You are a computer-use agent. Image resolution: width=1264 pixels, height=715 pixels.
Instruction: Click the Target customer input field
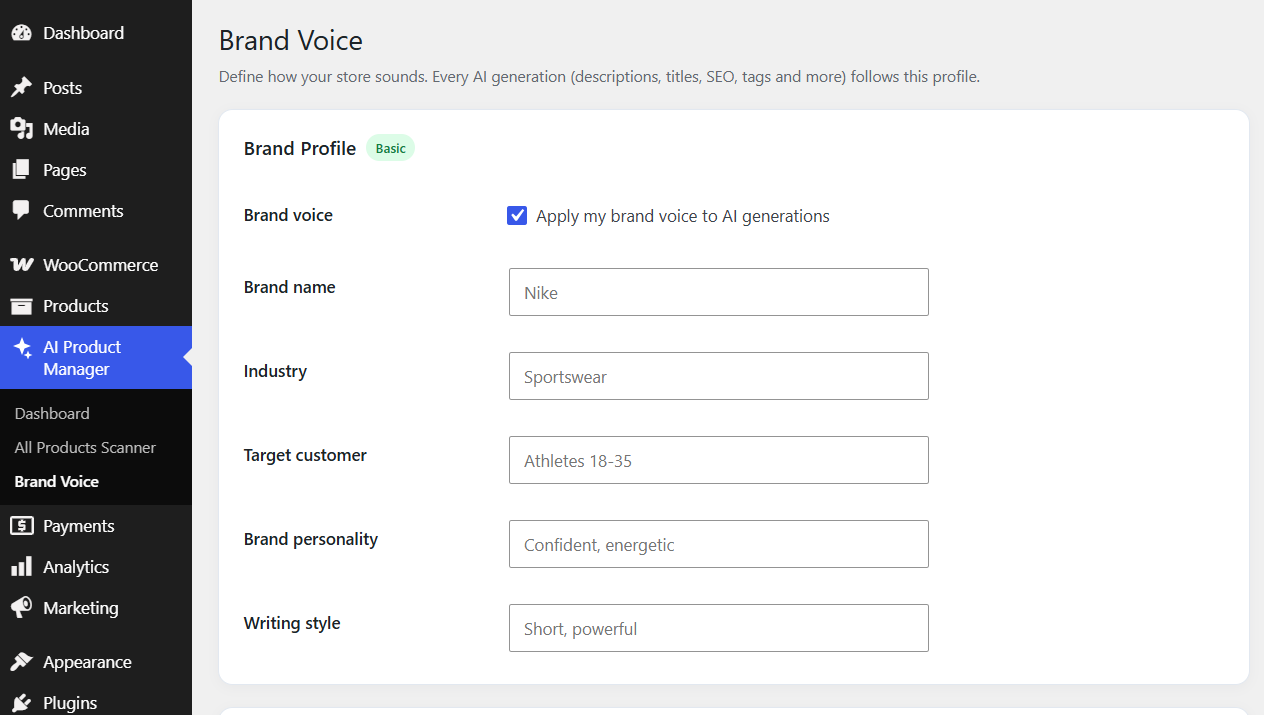coord(719,460)
